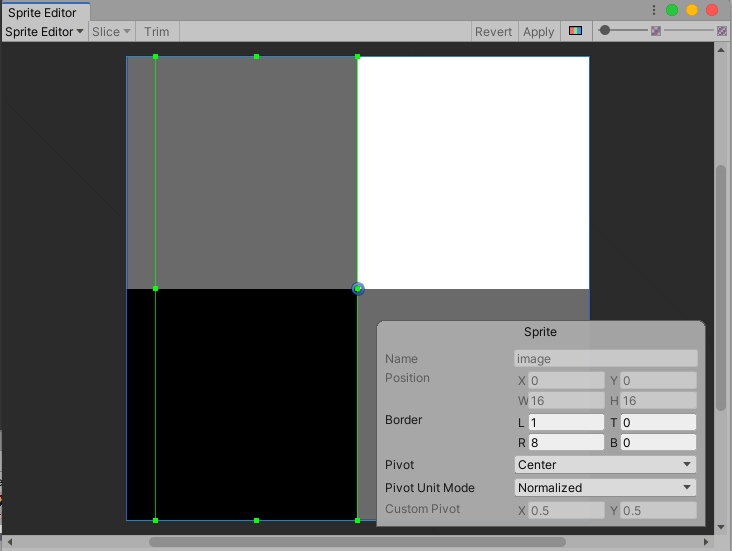The width and height of the screenshot is (732, 551).
Task: Click the Position W field showing 16
Action: [x=566, y=401]
